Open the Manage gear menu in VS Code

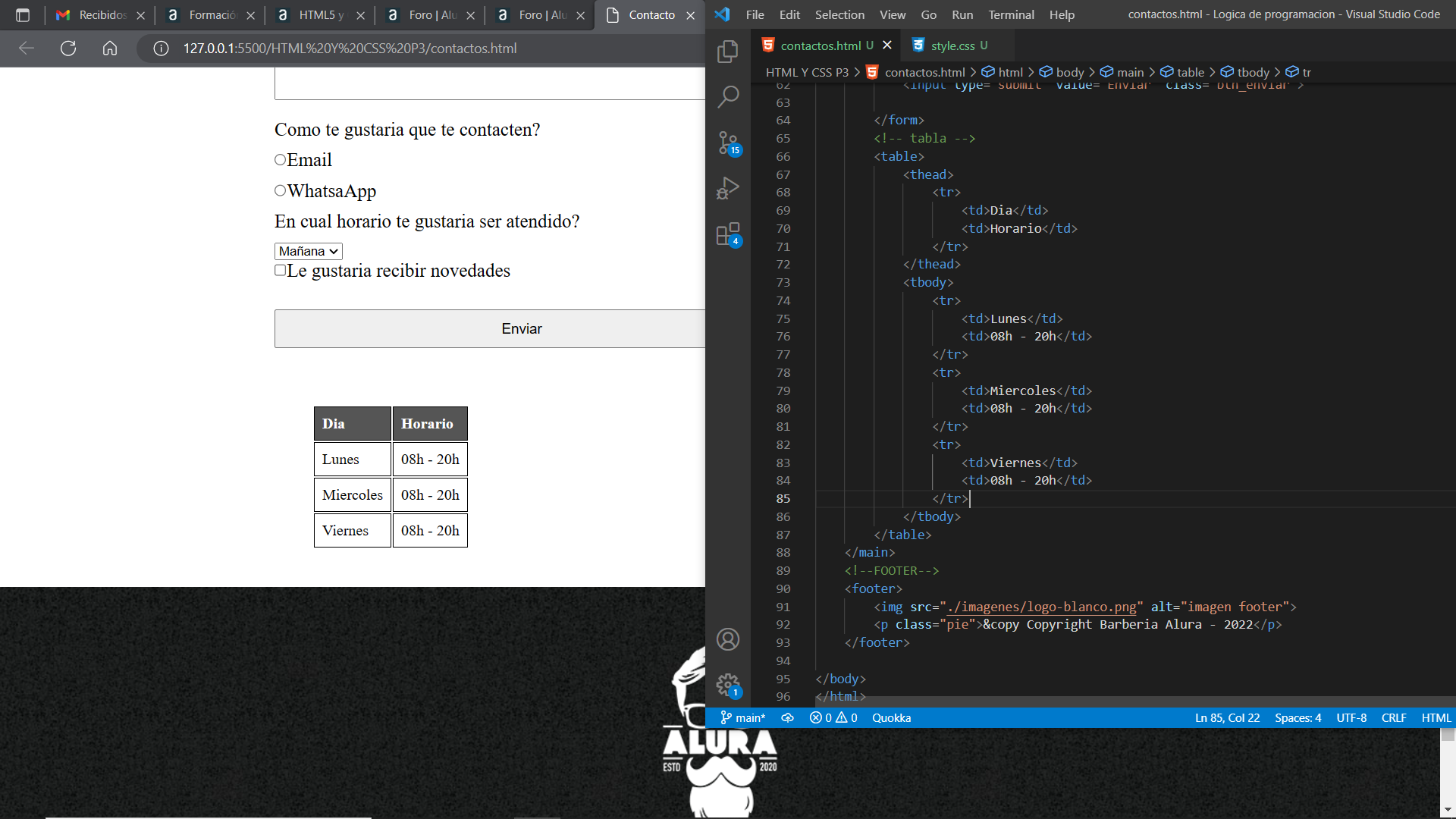click(728, 686)
